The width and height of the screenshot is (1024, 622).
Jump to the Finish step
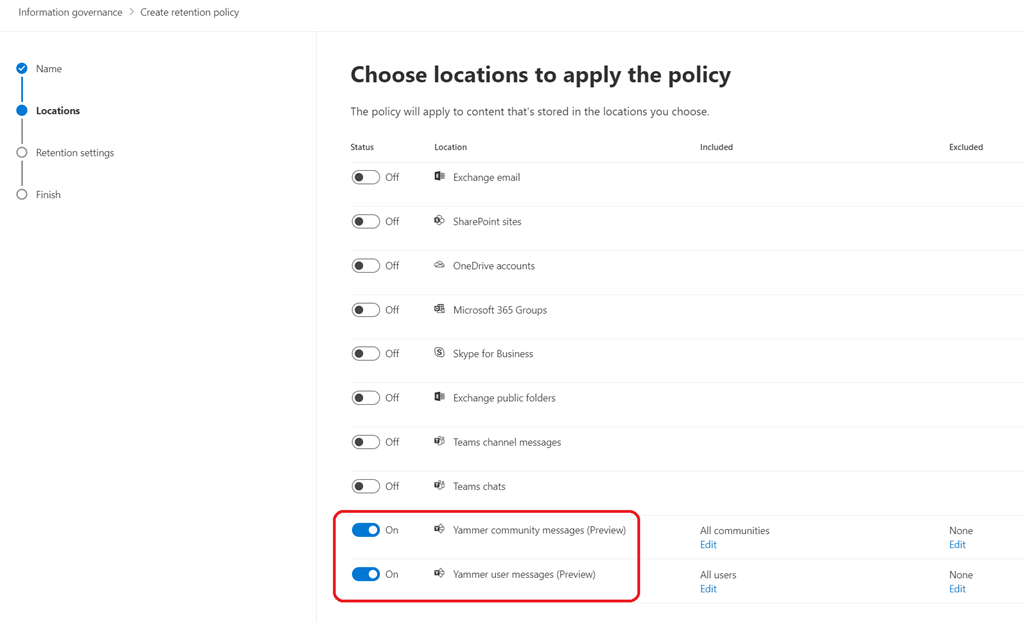(48, 195)
